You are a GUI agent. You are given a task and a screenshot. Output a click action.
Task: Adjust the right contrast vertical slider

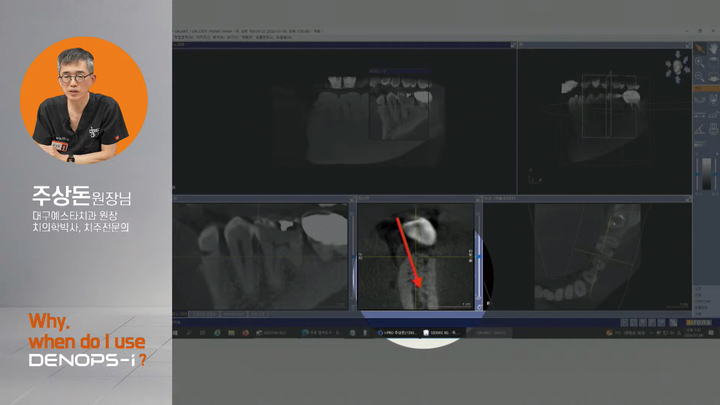(715, 174)
